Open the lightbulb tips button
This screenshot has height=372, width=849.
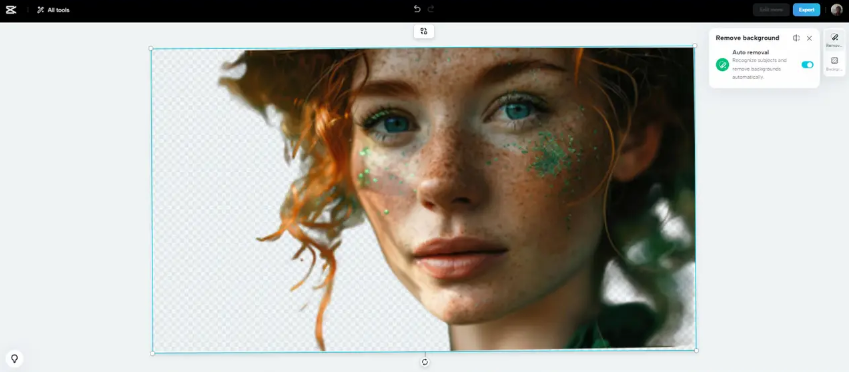pos(15,358)
